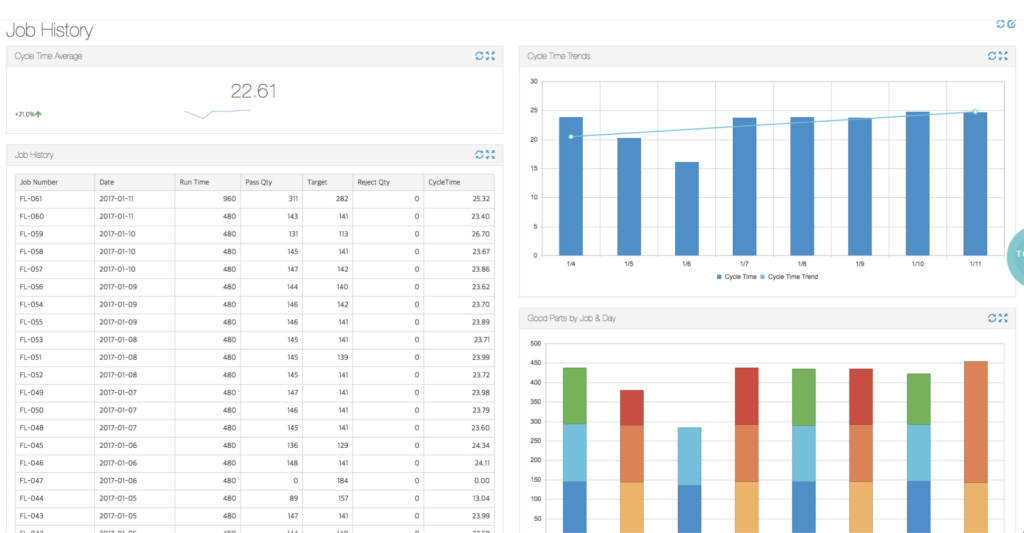Image resolution: width=1024 pixels, height=533 pixels.
Task: Select the 1/6 Cycle Time bar
Action: [686, 209]
